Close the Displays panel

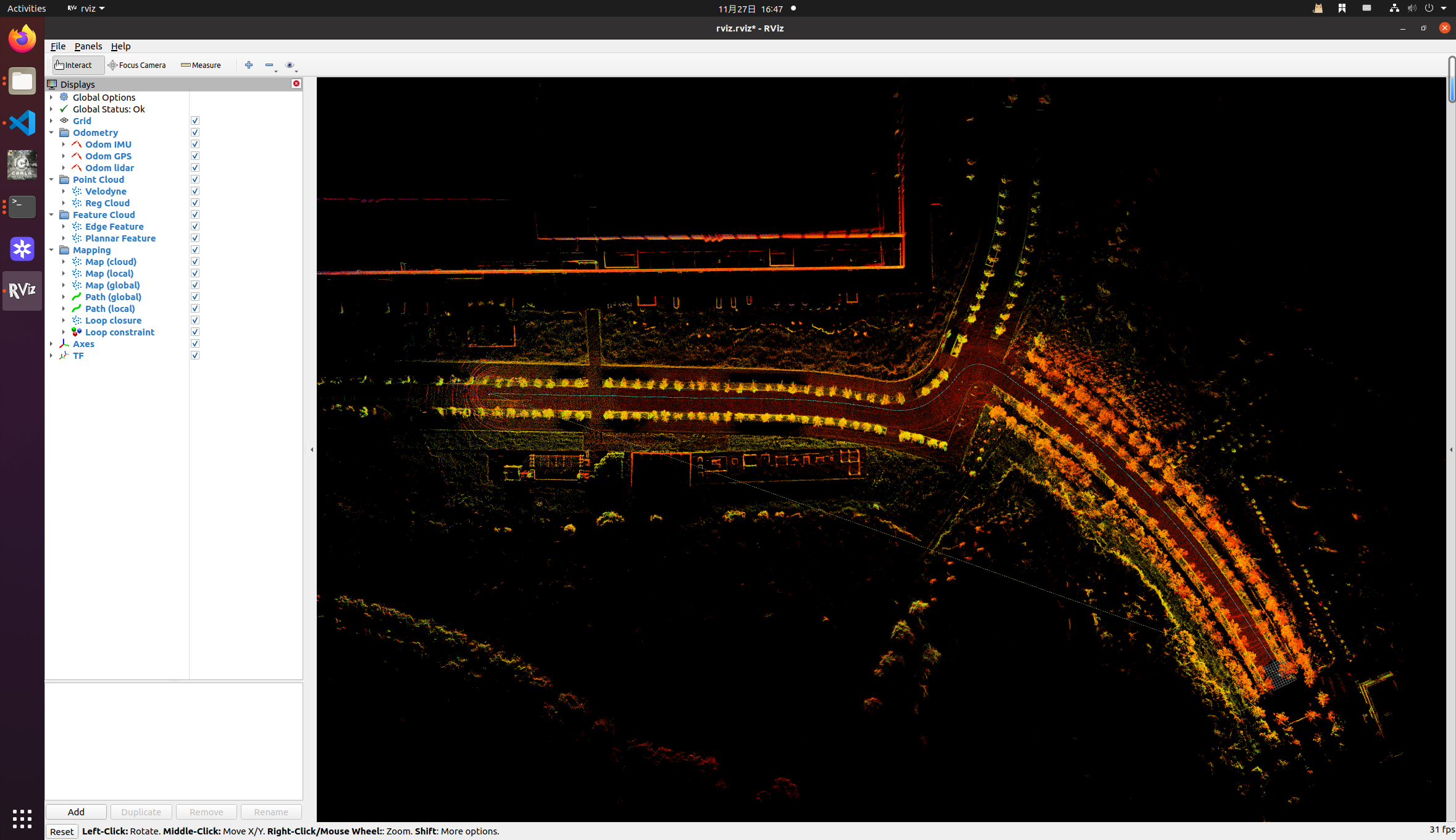coord(296,84)
